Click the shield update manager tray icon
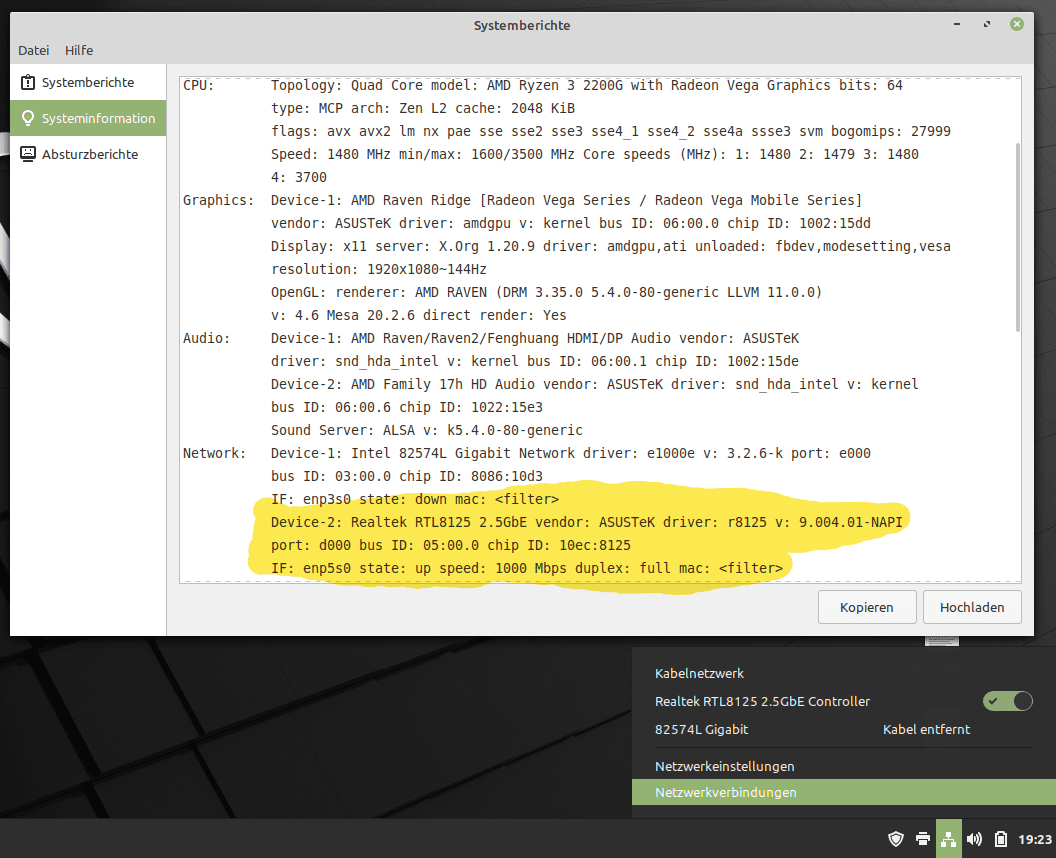 tap(895, 838)
